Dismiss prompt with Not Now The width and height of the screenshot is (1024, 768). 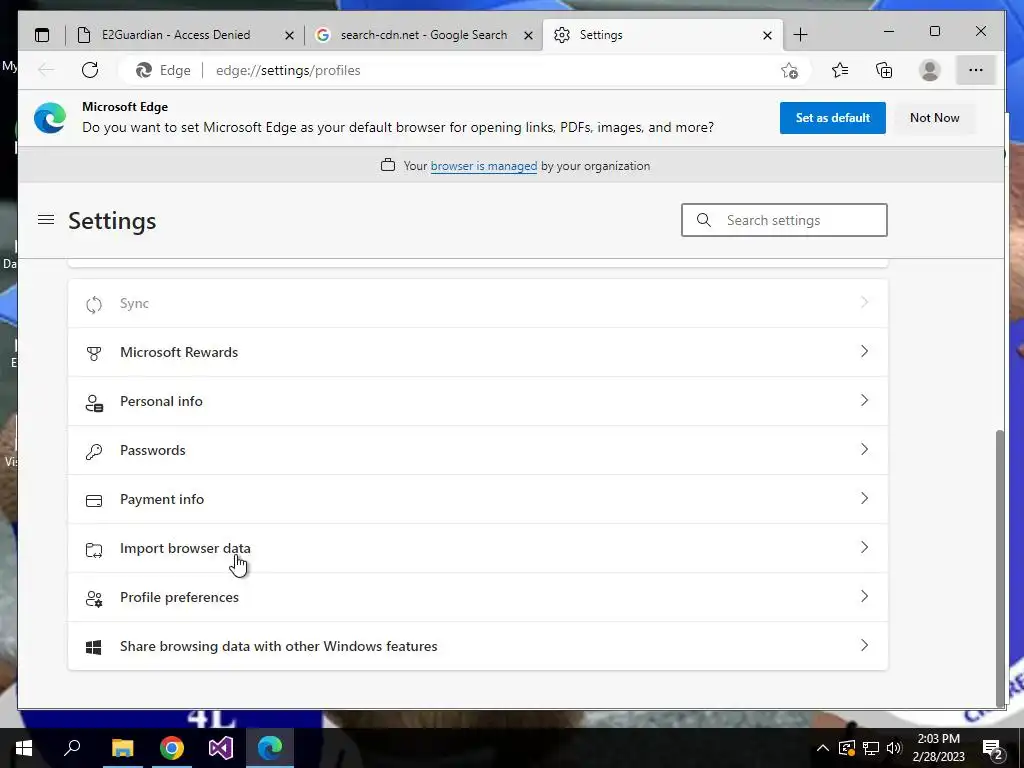935,118
